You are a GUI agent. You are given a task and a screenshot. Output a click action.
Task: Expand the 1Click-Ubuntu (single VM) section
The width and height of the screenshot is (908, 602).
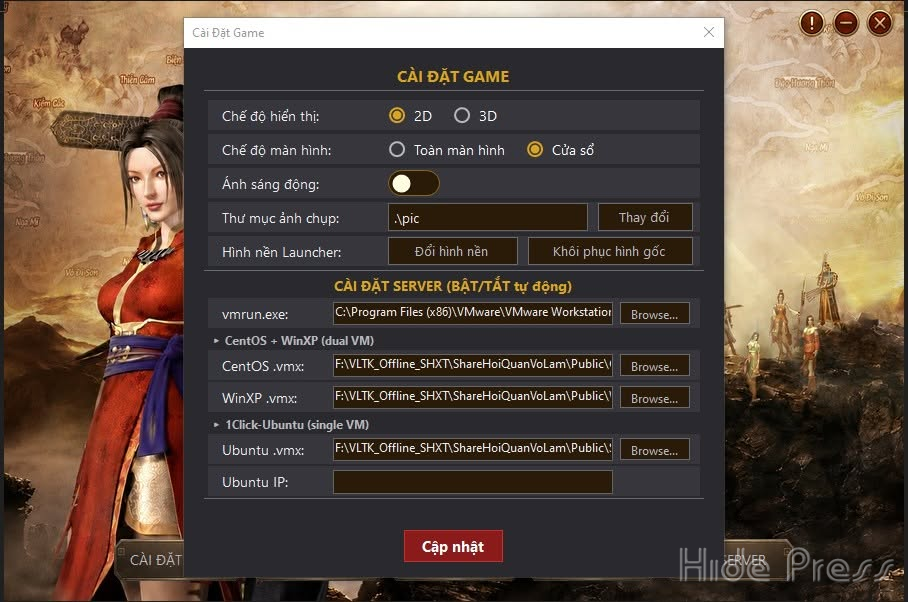click(x=291, y=425)
